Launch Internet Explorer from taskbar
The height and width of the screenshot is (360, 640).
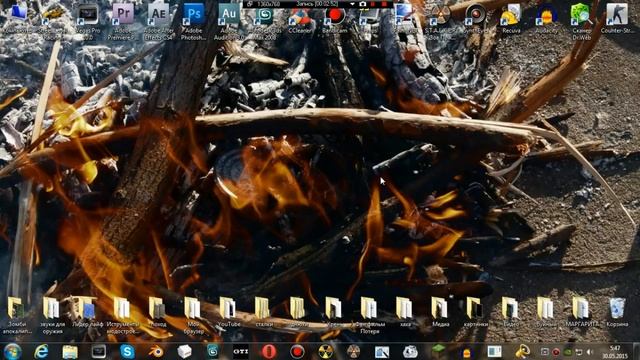[x=41, y=351]
